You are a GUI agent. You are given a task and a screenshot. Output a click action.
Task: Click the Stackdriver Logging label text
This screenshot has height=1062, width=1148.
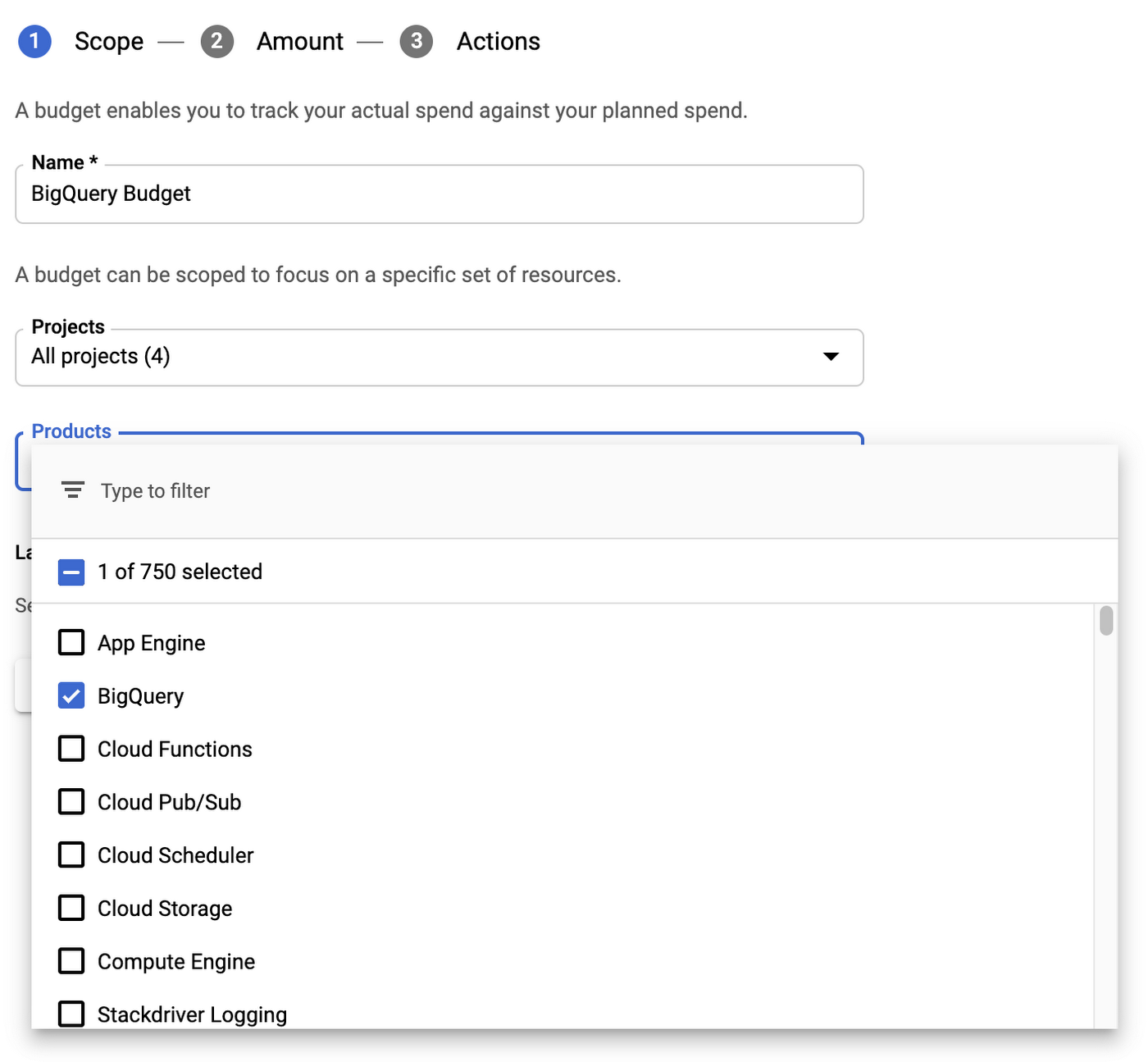[x=193, y=1015]
